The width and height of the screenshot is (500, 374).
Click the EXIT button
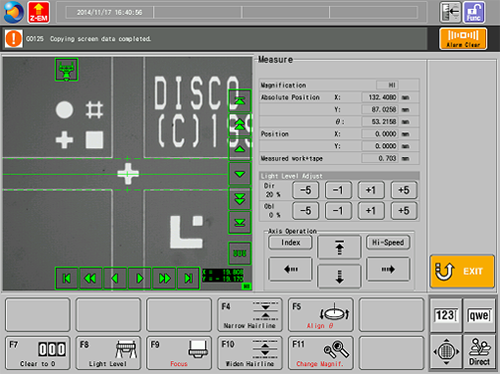click(x=462, y=271)
